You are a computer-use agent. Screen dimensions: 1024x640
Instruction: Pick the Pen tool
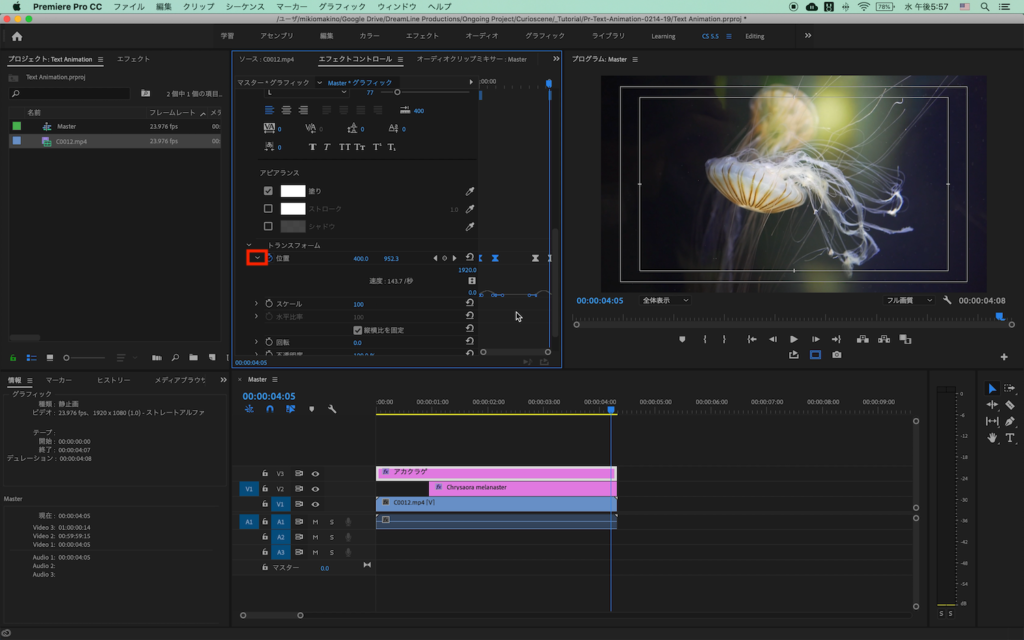tap(1010, 421)
